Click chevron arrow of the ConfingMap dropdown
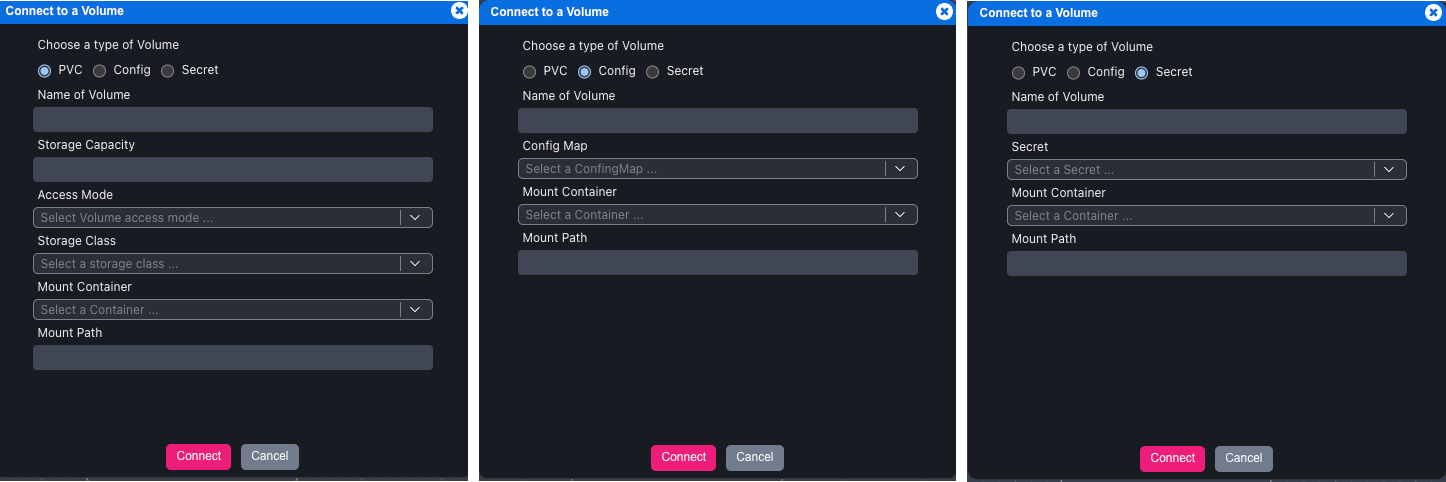This screenshot has height=482, width=1446. click(901, 169)
